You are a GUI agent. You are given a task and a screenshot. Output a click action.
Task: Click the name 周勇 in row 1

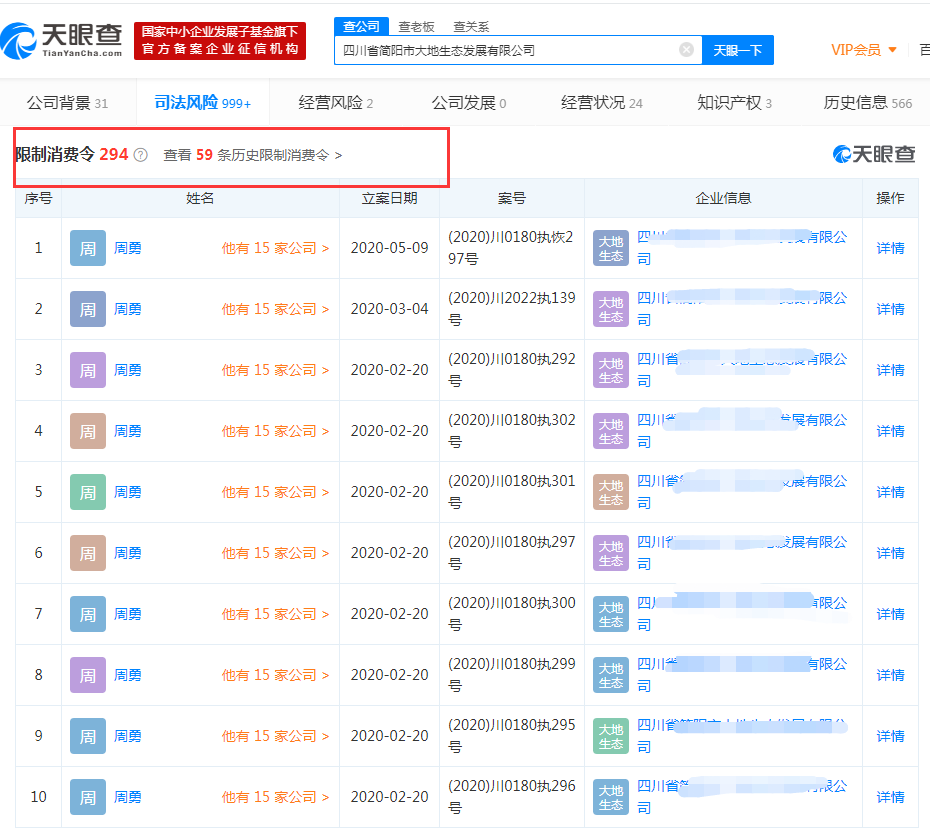coord(128,248)
